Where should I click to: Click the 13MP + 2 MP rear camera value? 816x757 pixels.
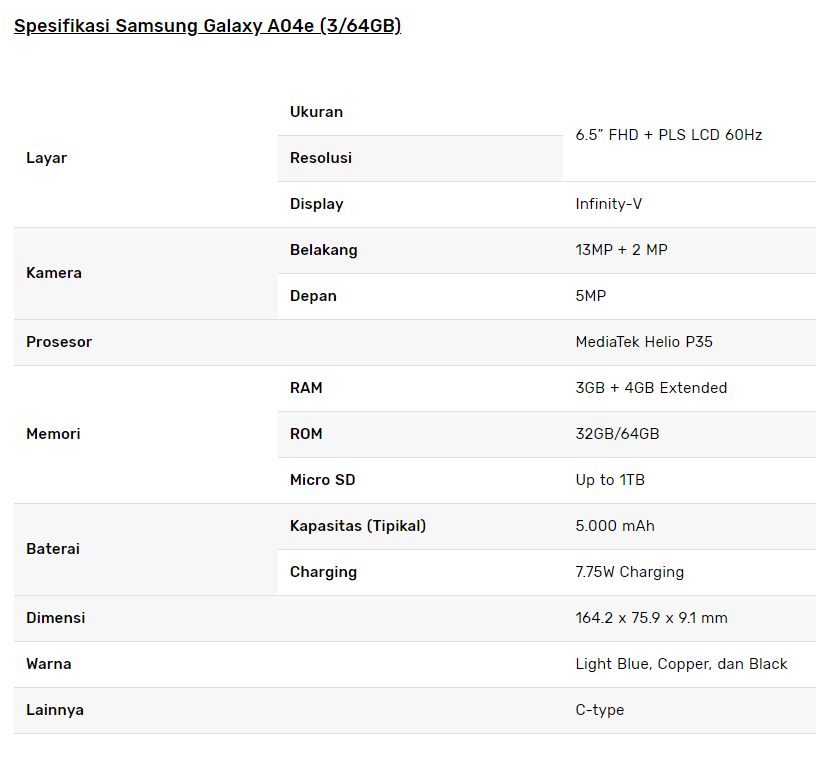[x=621, y=250]
